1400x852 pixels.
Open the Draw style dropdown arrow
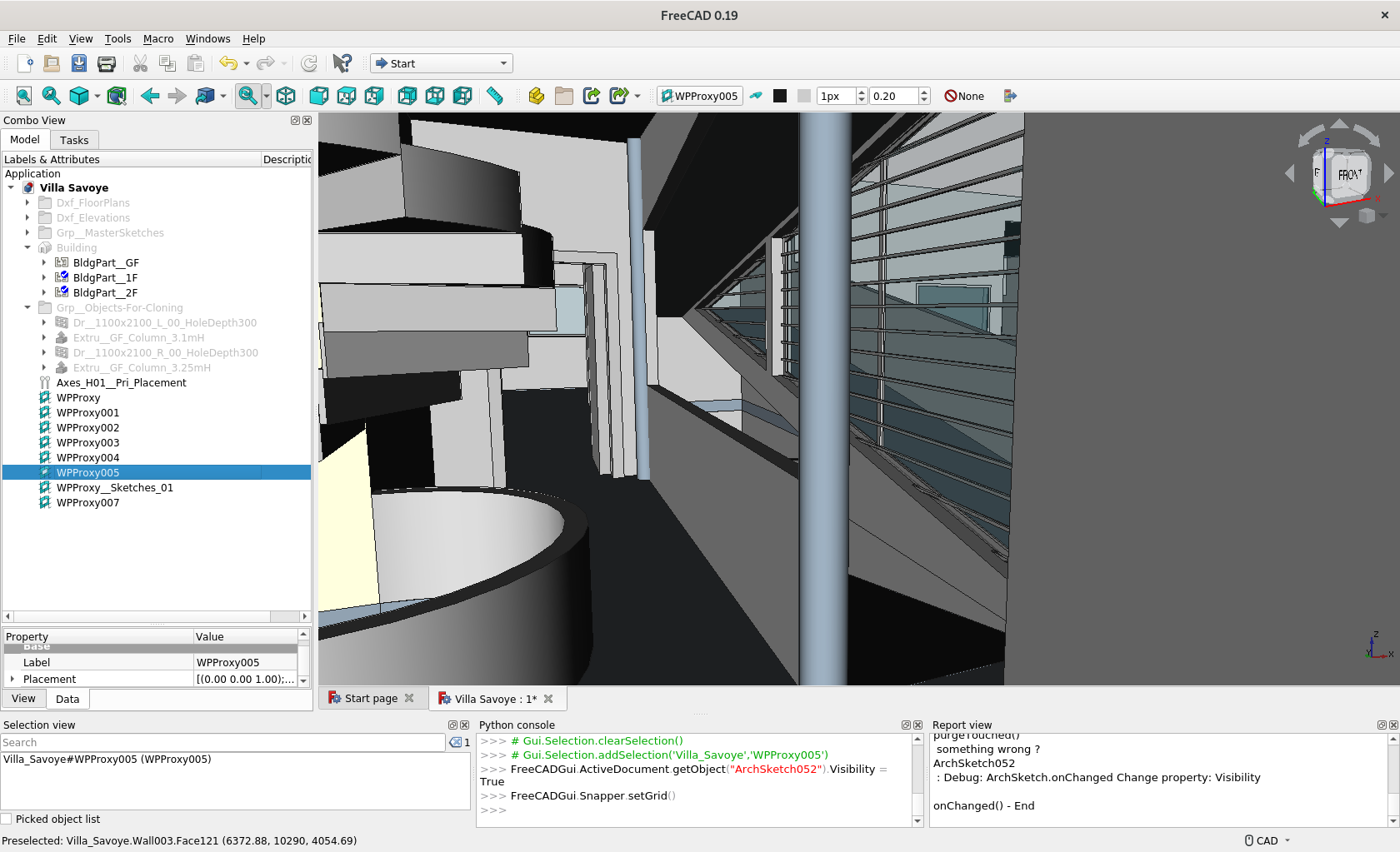tap(97, 96)
